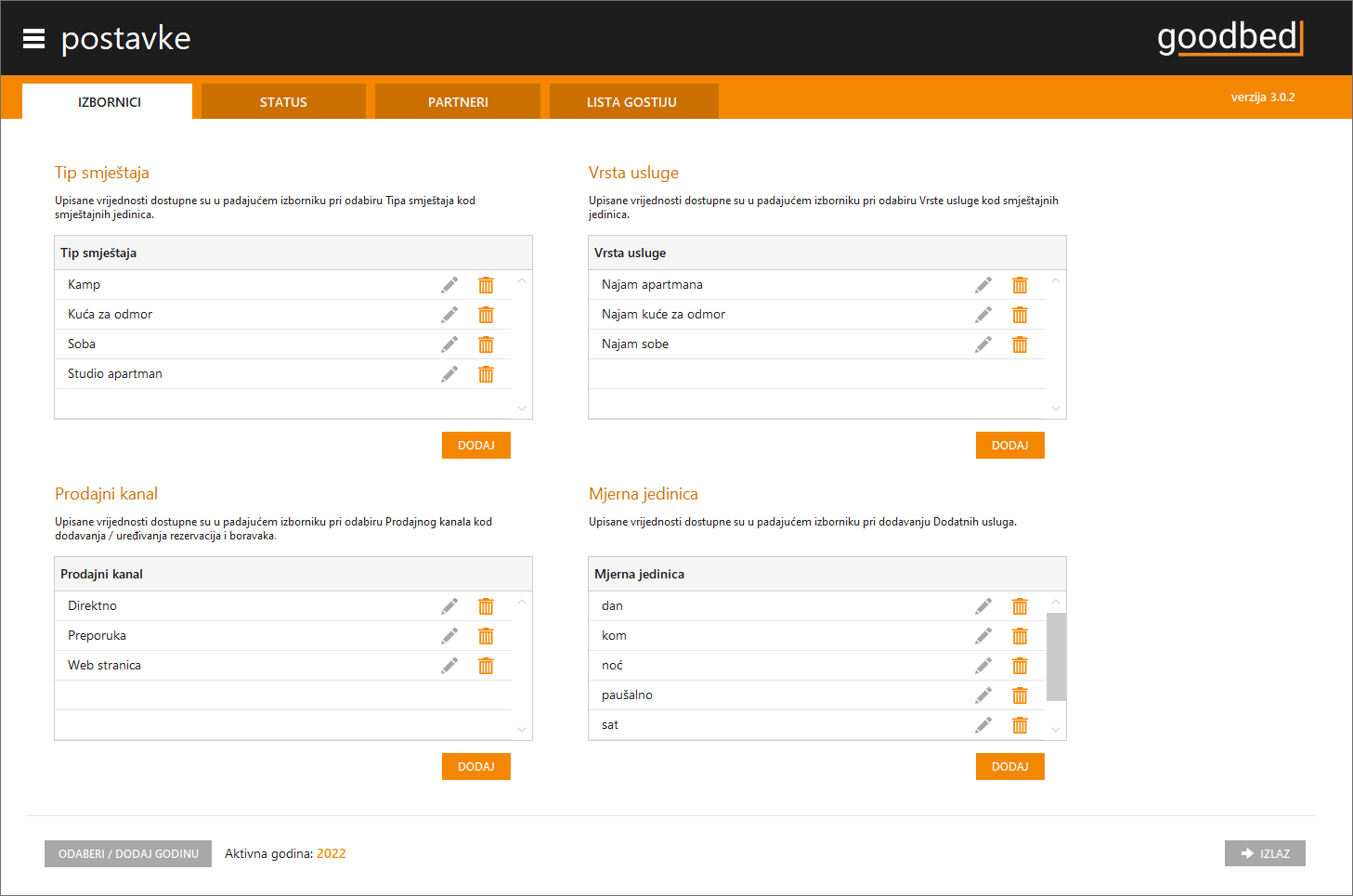Add new Vrsta usluge with DODAJ
The image size is (1353, 896).
click(1010, 446)
